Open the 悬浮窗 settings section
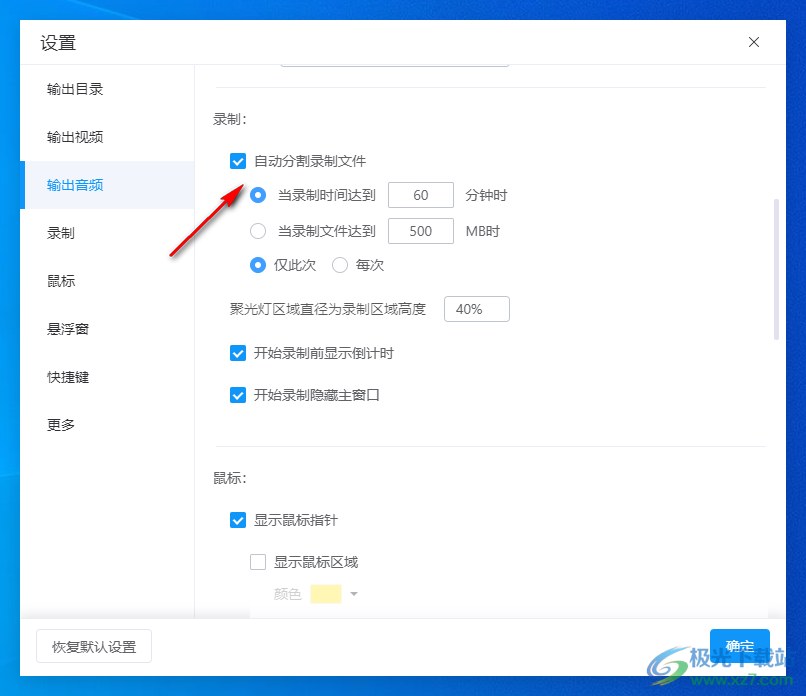Viewport: 806px width, 696px height. point(107,329)
